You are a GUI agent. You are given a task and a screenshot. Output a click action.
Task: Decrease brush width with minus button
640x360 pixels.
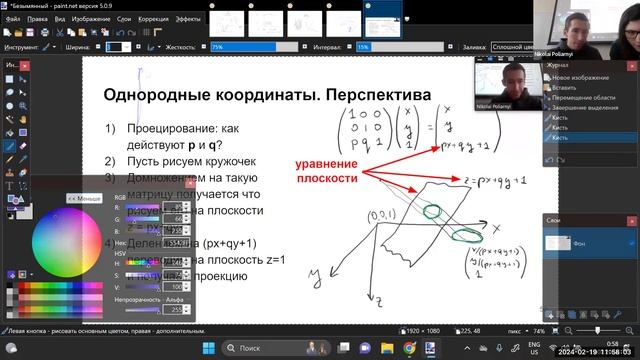click(98, 47)
